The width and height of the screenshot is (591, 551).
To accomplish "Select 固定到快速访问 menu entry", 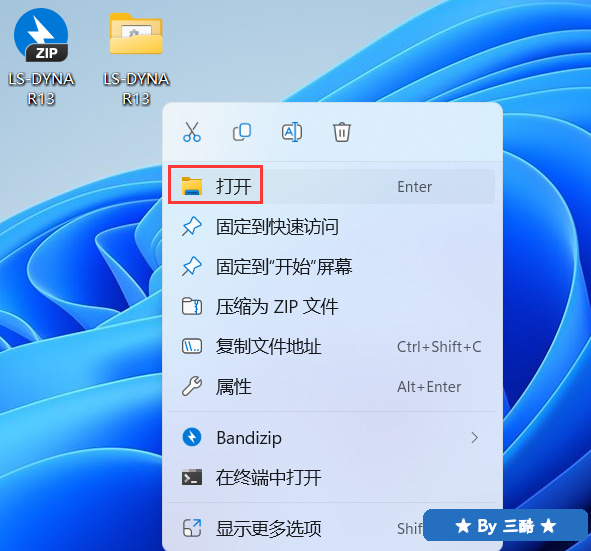I will (x=331, y=227).
